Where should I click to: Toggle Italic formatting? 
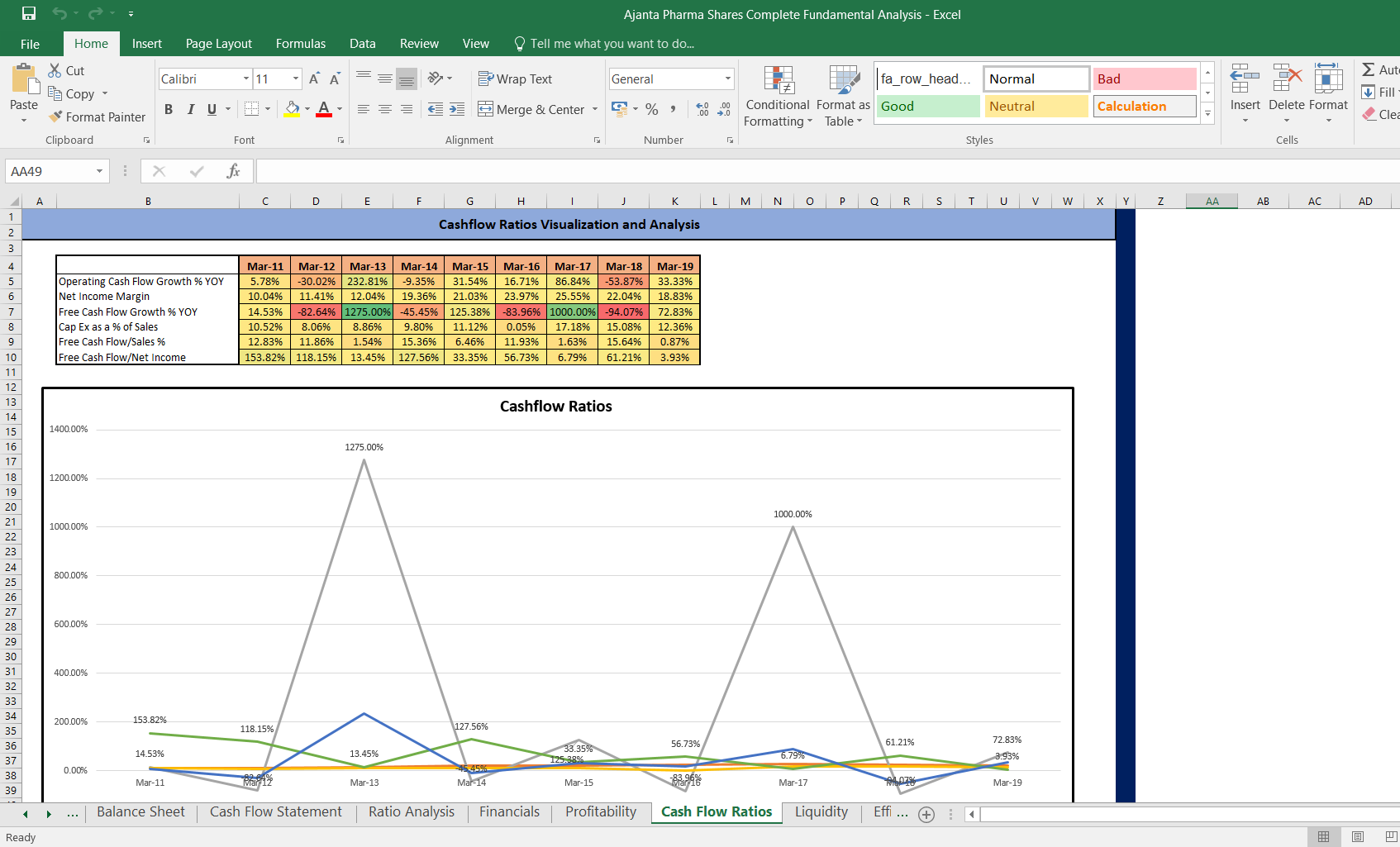(191, 109)
